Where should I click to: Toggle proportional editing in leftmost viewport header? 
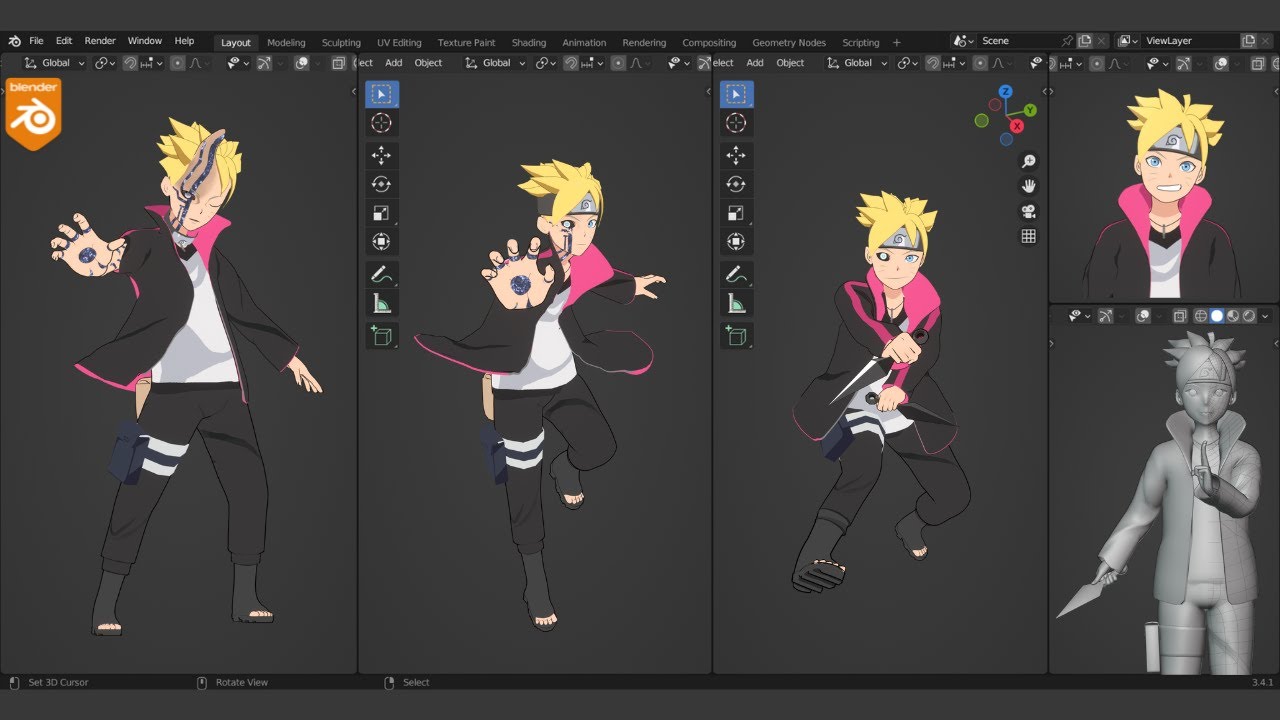tap(177, 63)
